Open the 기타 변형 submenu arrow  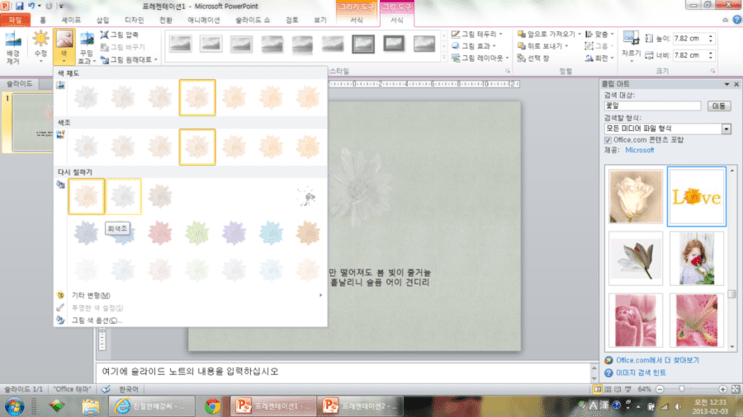click(x=321, y=295)
